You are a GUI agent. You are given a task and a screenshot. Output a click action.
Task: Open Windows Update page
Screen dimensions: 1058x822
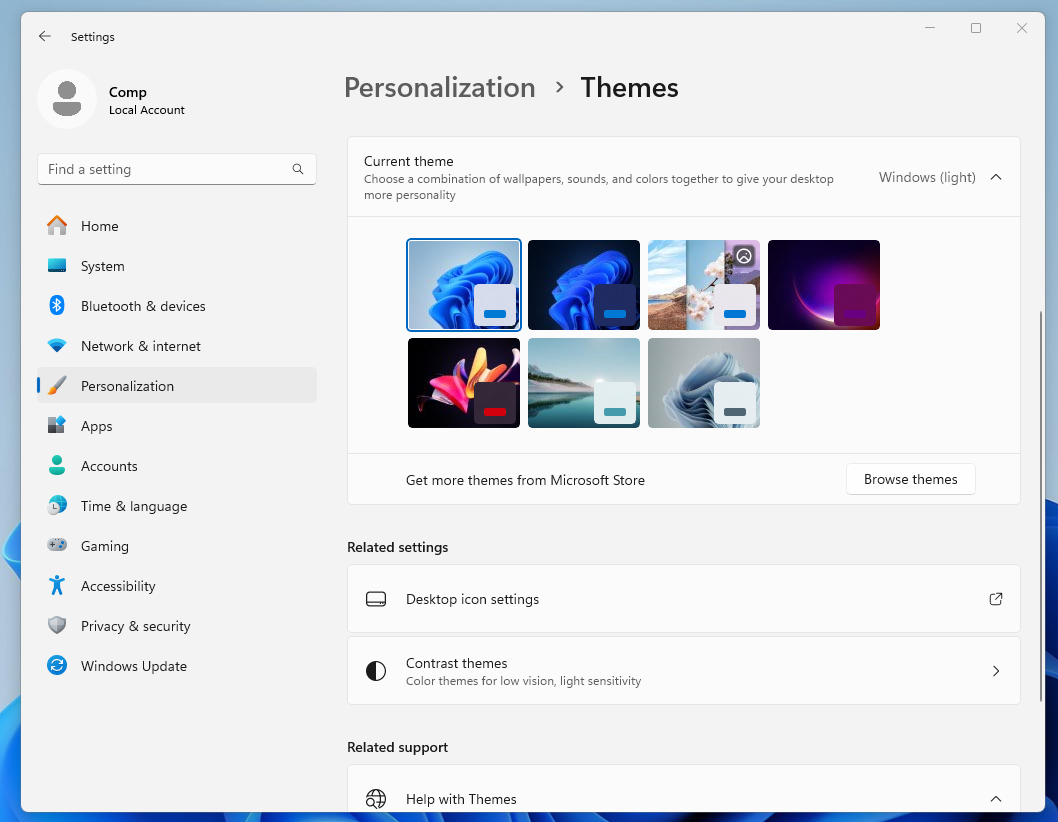(177, 665)
